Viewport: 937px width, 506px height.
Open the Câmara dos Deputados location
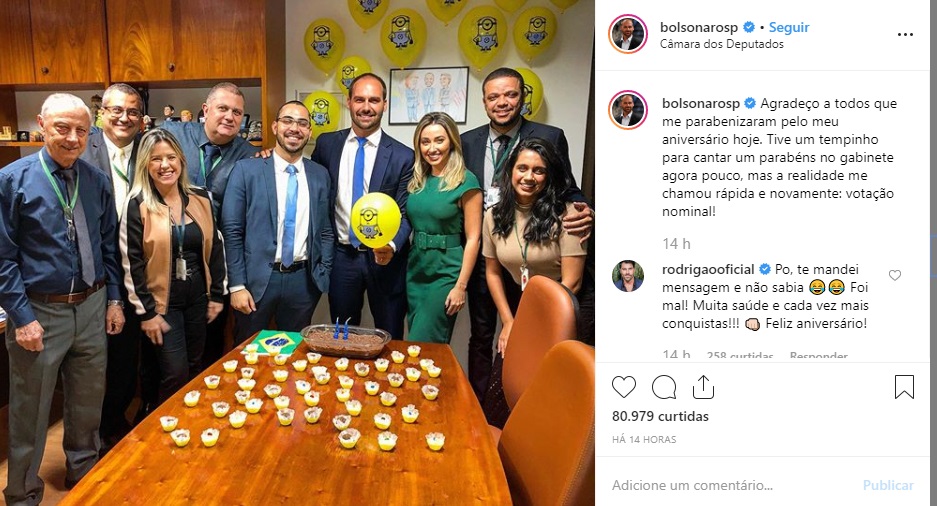721,44
